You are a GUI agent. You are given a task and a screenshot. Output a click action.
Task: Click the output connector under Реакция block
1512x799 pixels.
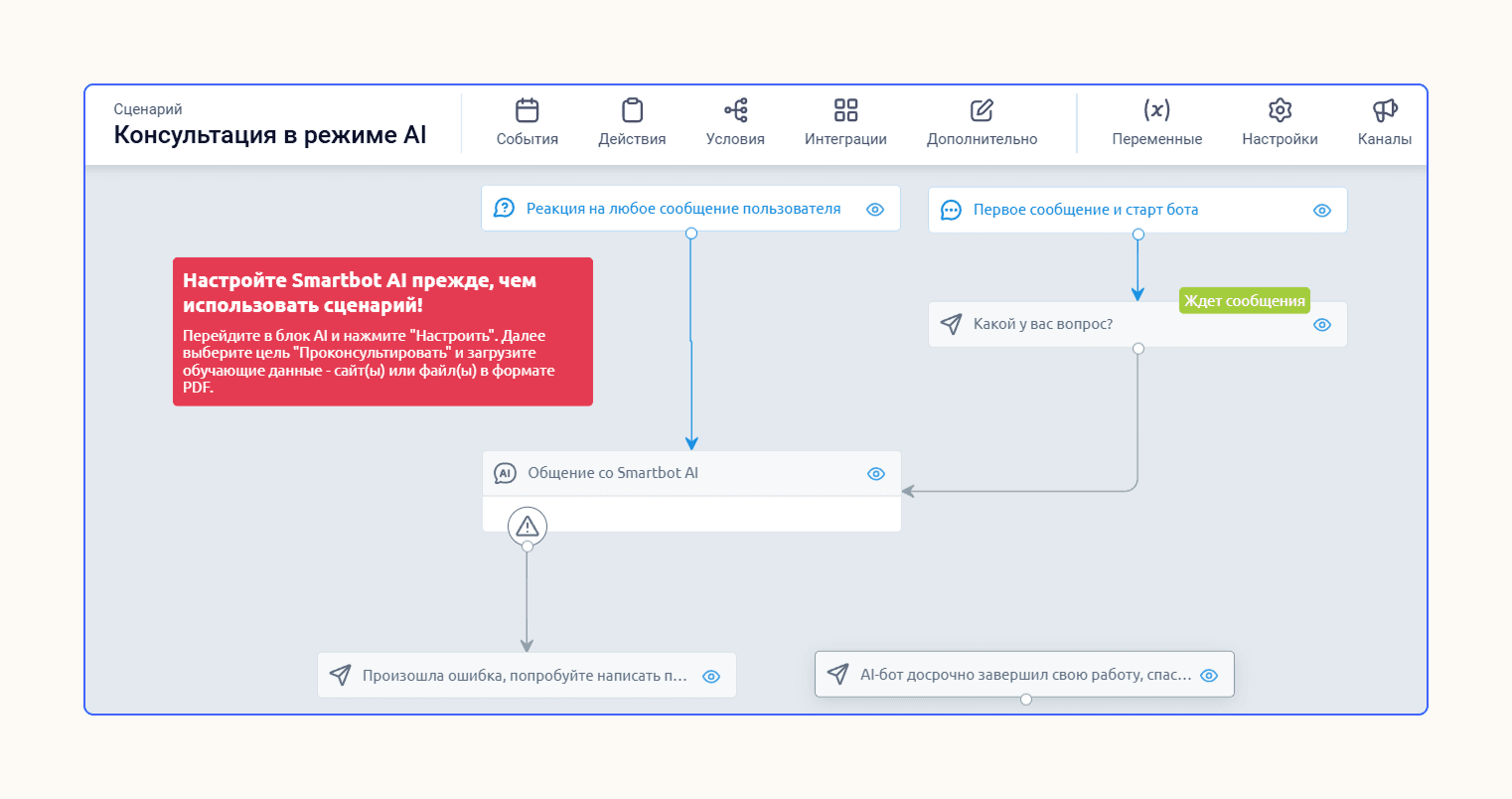coord(691,234)
